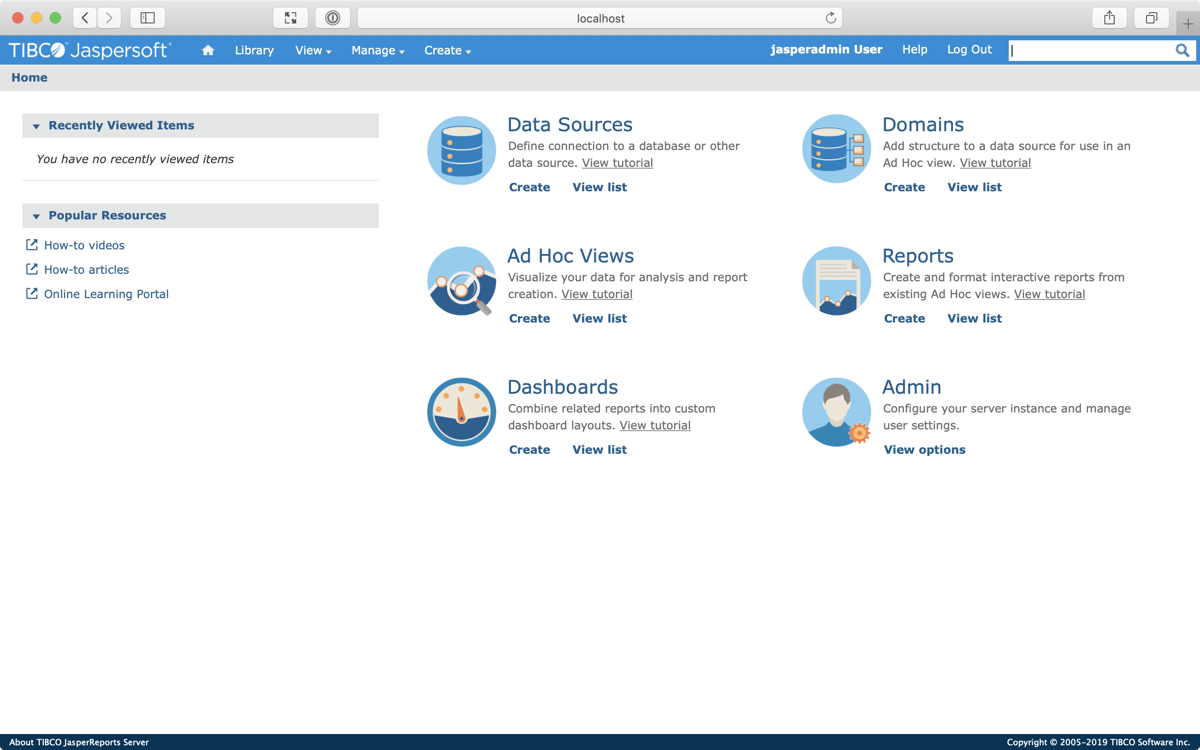Click the Data Sources database icon
Screen dimensions: 1200x750
click(x=461, y=150)
